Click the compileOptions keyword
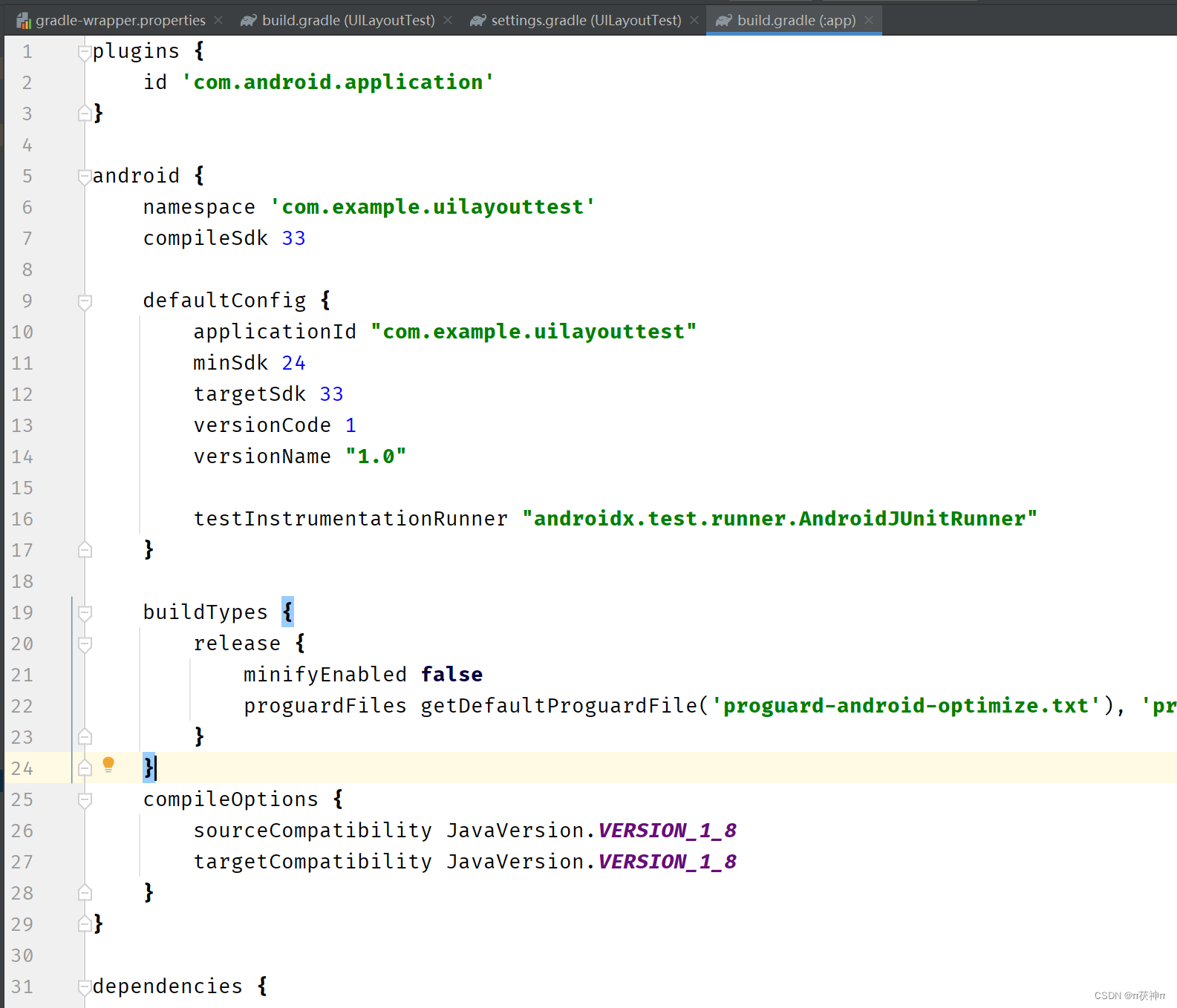Screen dimensions: 1177x1008 pos(230,799)
